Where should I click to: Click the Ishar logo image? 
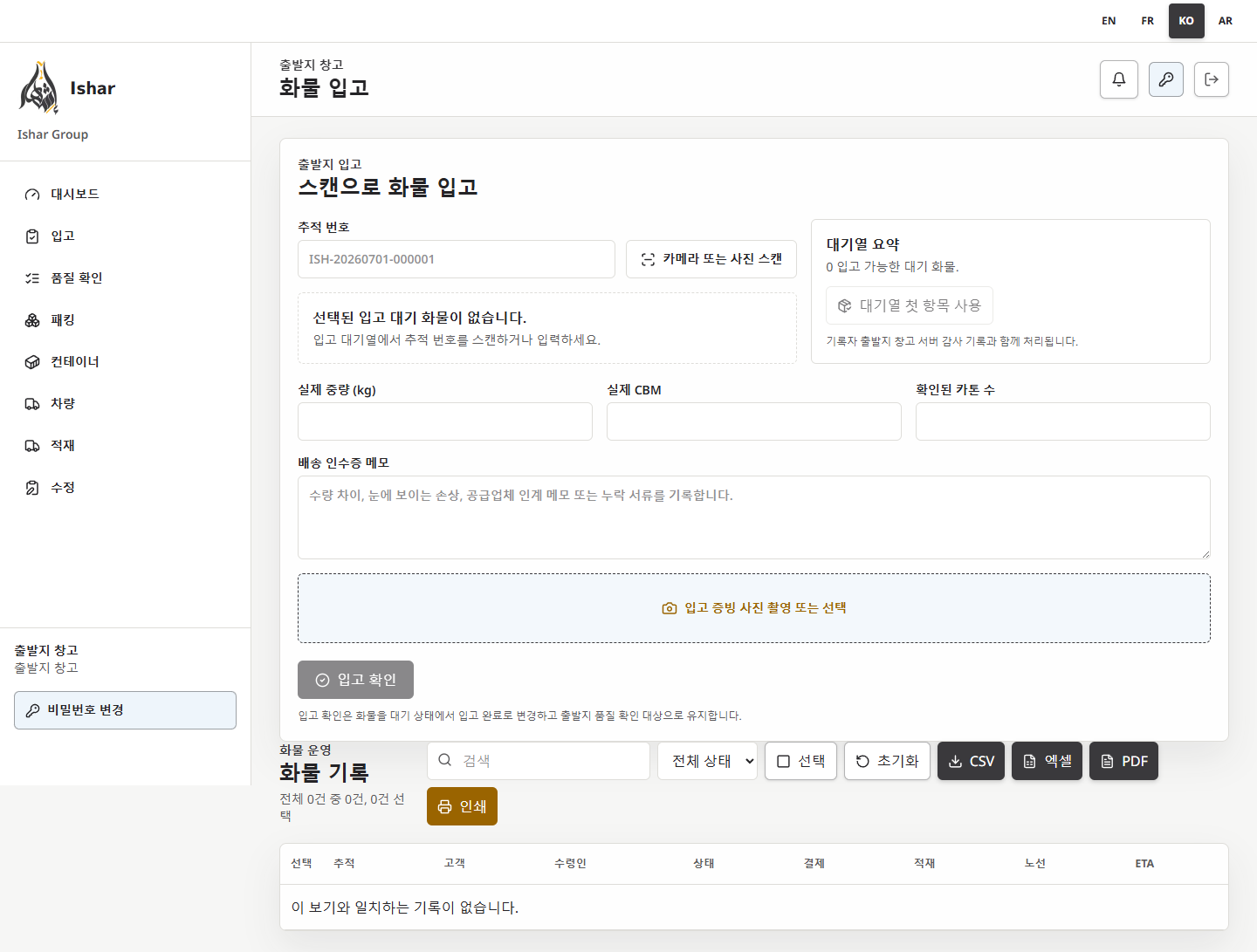point(38,87)
